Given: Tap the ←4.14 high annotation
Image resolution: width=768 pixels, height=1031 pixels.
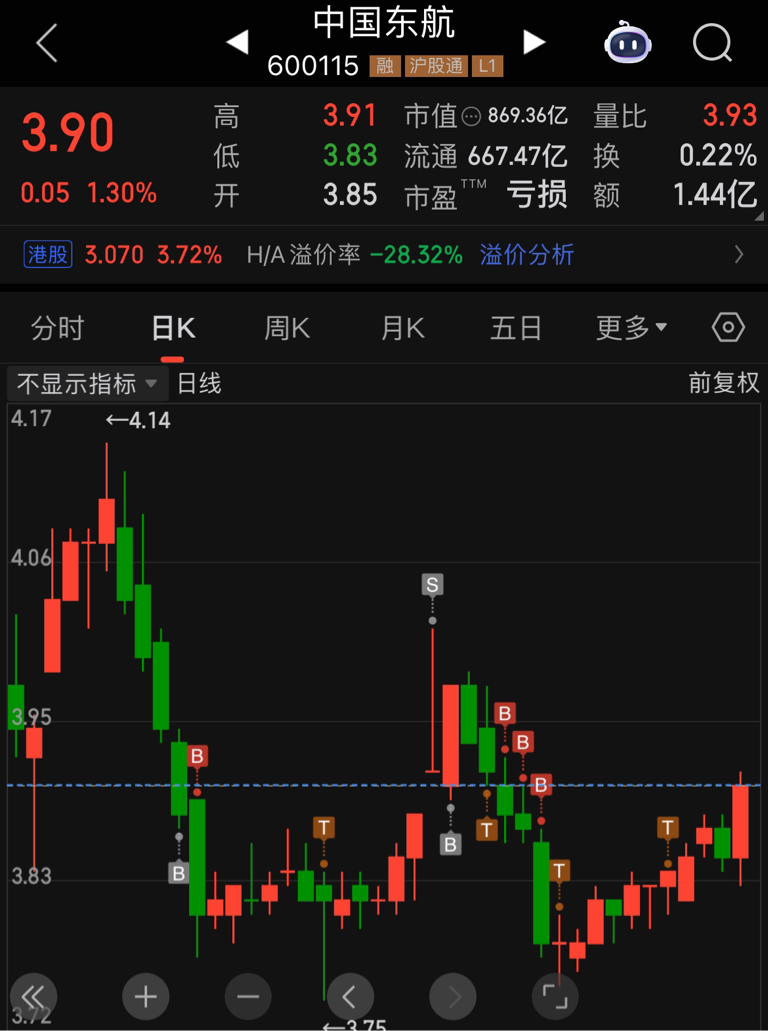Looking at the screenshot, I should (x=138, y=420).
